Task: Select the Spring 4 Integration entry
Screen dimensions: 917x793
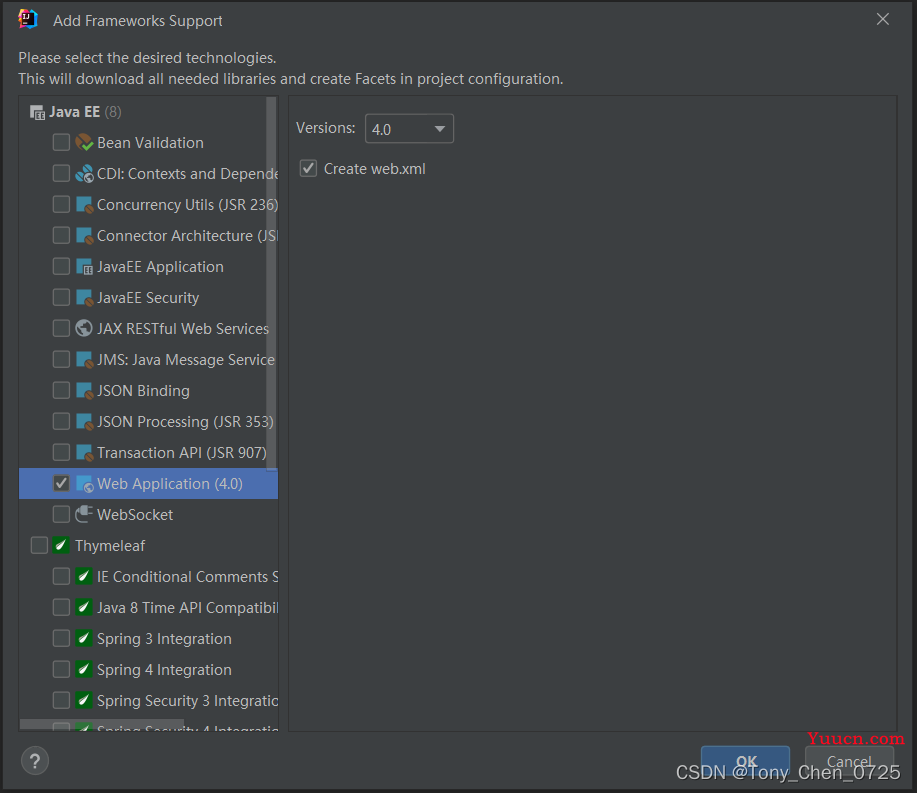Action: coord(149,669)
